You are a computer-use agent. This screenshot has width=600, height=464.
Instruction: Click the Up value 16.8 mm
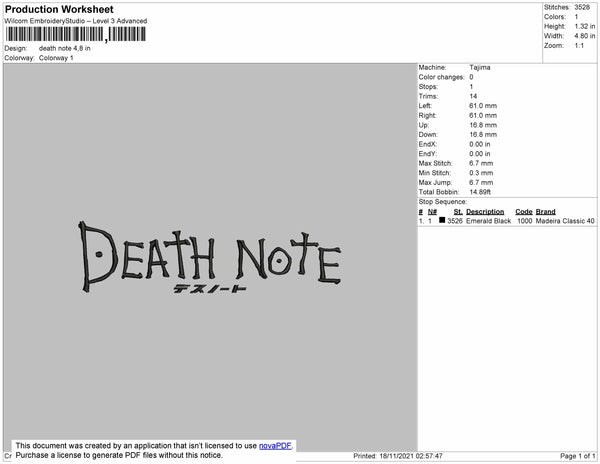[x=483, y=125]
